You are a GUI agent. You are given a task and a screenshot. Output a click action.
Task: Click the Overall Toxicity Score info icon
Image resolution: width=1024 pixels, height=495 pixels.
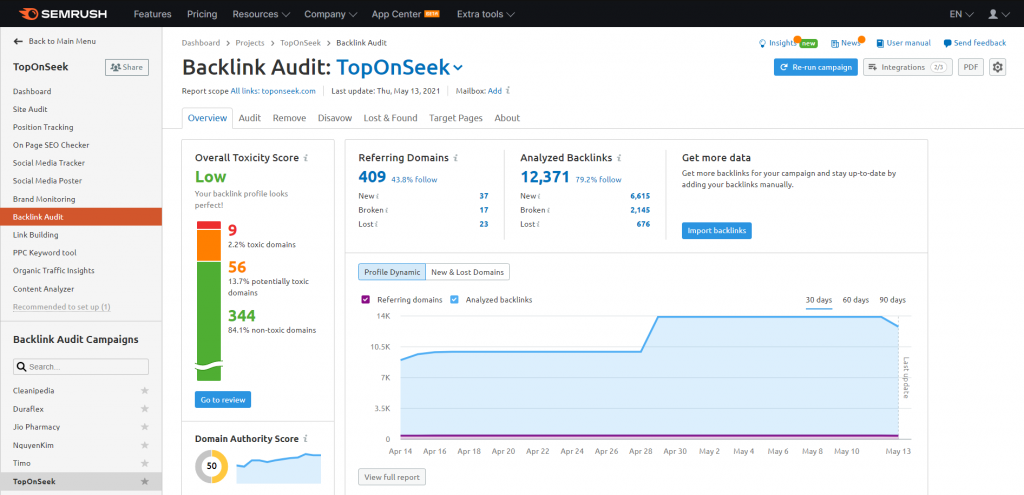point(306,158)
